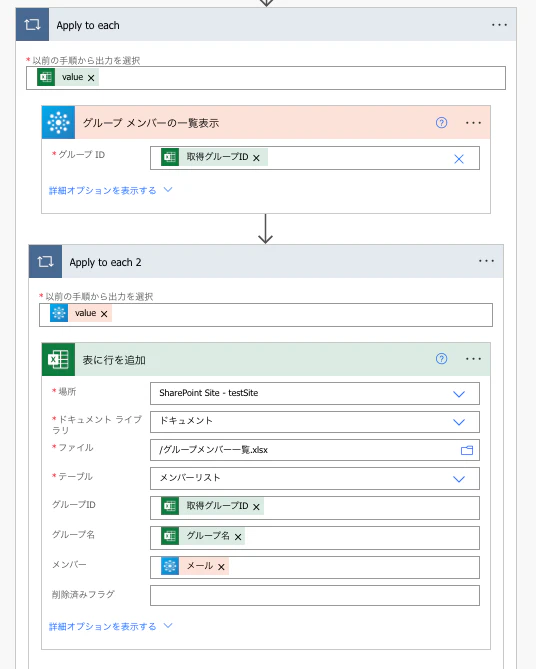
Task: Remove the グループ名 token
Action: [x=238, y=537]
